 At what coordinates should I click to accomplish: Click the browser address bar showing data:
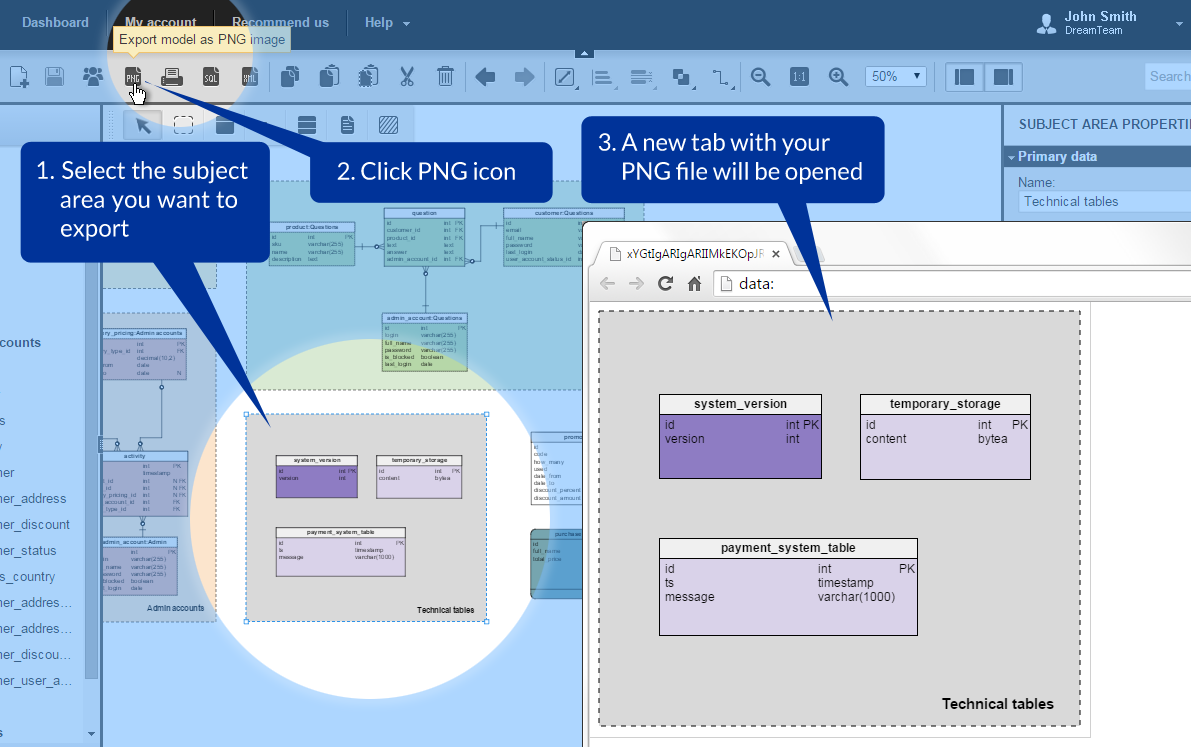point(952,283)
